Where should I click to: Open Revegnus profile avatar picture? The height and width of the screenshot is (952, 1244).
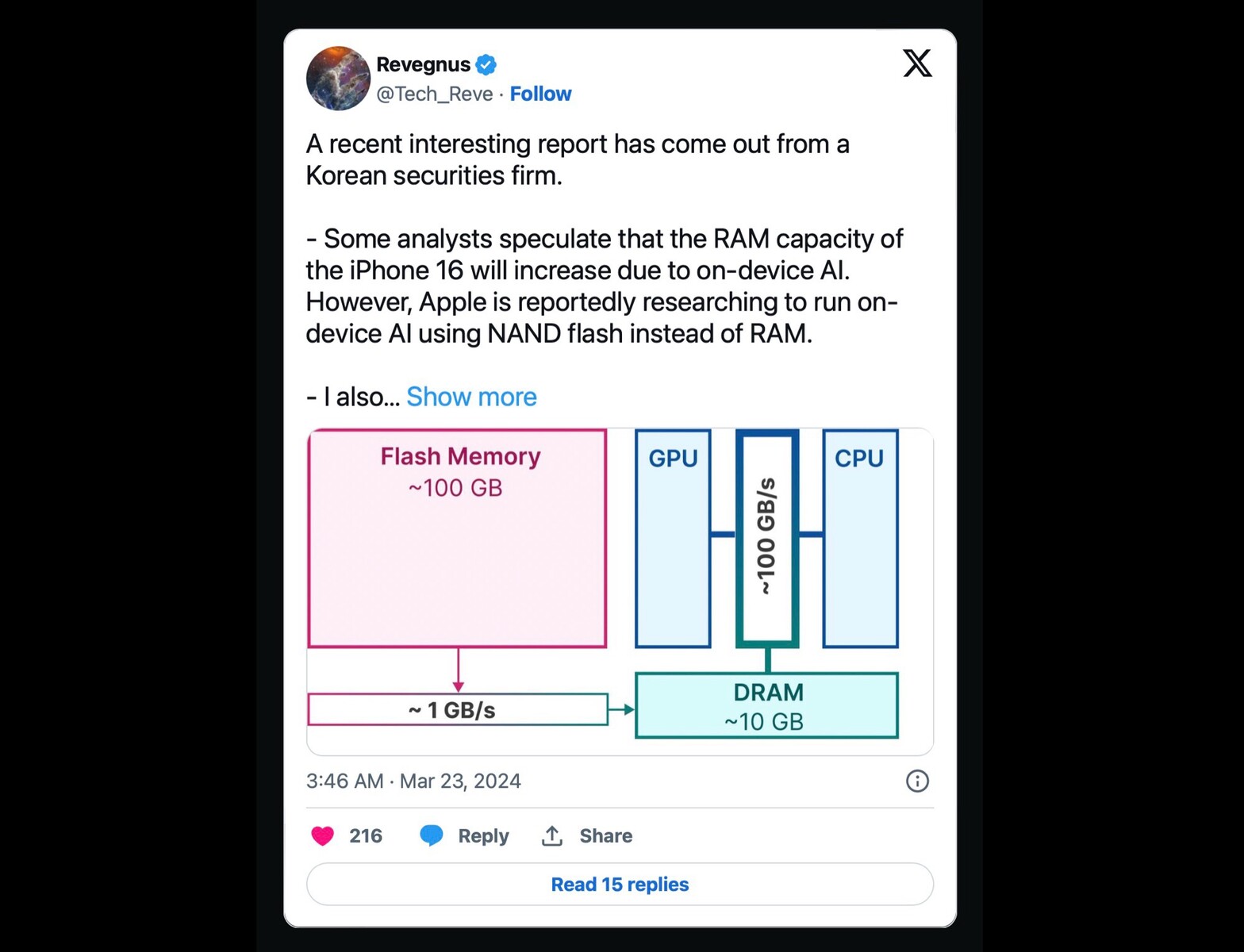[x=338, y=78]
